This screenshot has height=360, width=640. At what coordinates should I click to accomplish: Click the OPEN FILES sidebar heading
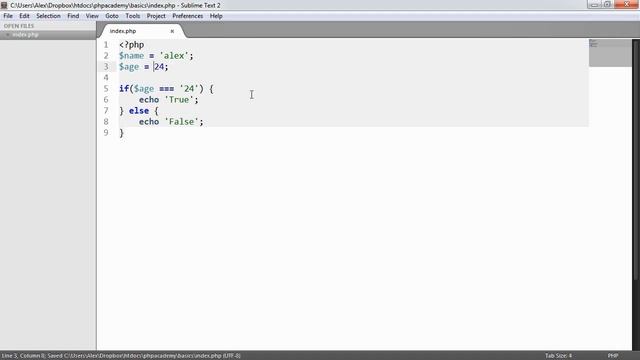pos(19,26)
